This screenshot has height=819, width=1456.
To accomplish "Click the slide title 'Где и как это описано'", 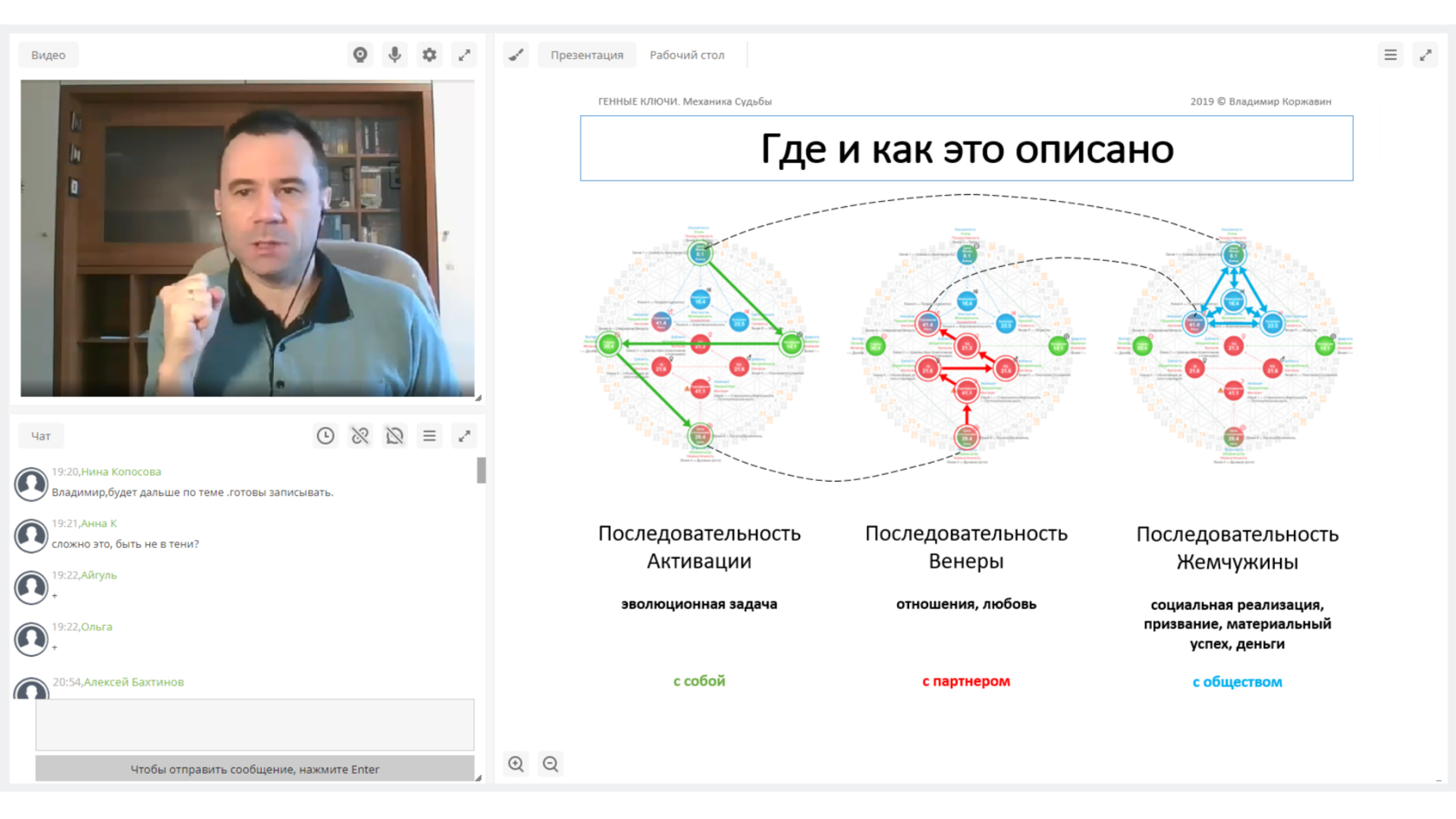I will pyautogui.click(x=966, y=149).
